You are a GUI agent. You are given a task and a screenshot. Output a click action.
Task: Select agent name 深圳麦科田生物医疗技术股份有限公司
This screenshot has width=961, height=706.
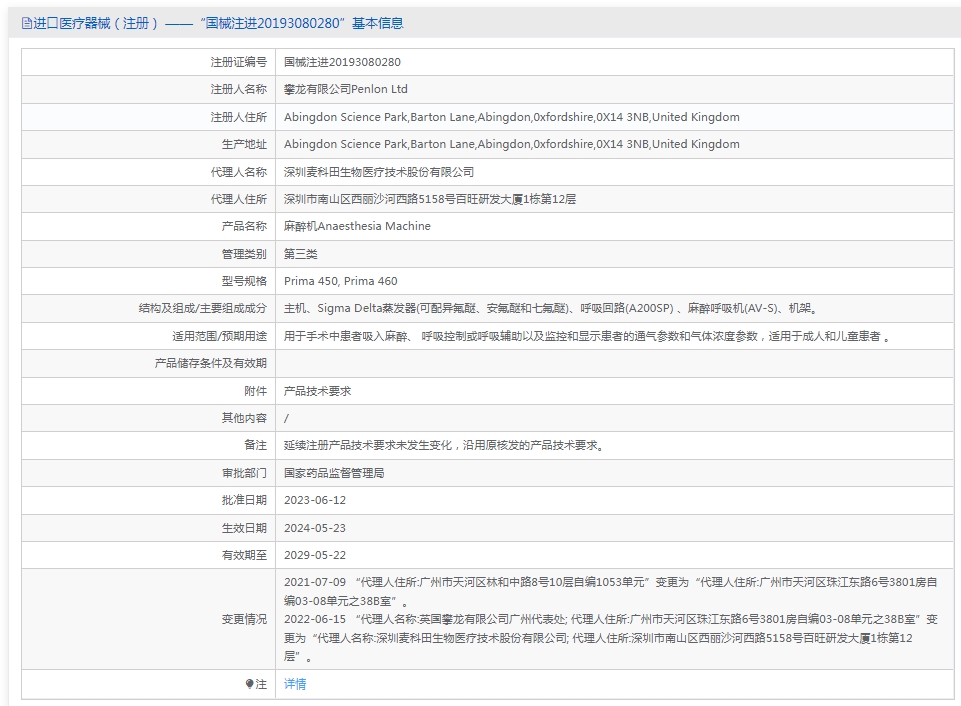(x=379, y=172)
